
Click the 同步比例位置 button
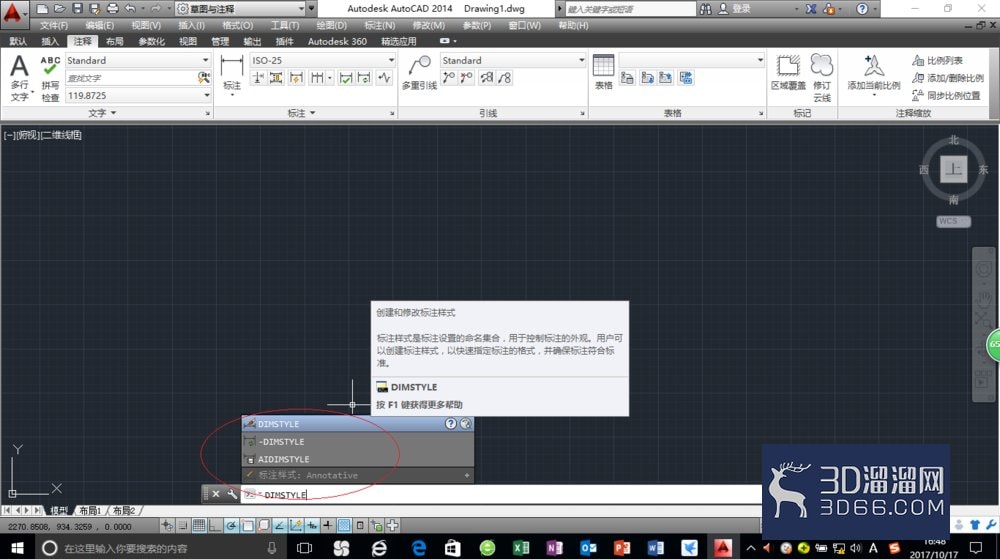coord(946,96)
